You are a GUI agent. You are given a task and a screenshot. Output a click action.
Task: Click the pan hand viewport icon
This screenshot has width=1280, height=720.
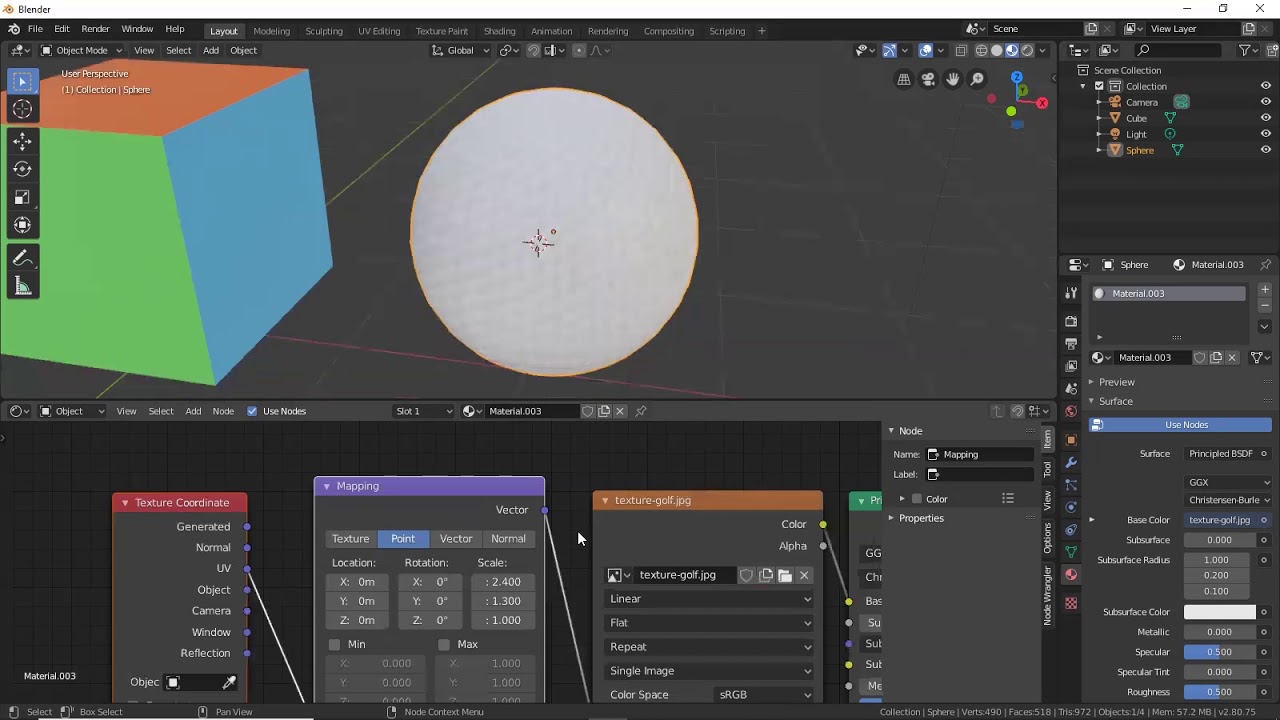953,80
